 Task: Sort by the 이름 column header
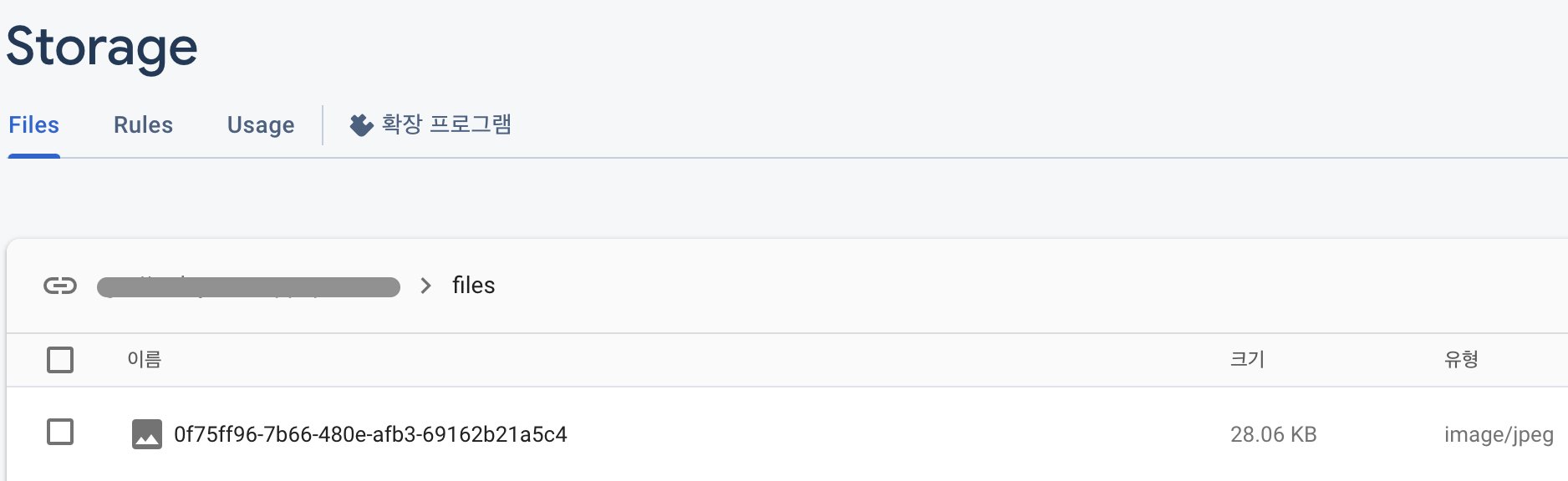(x=145, y=359)
